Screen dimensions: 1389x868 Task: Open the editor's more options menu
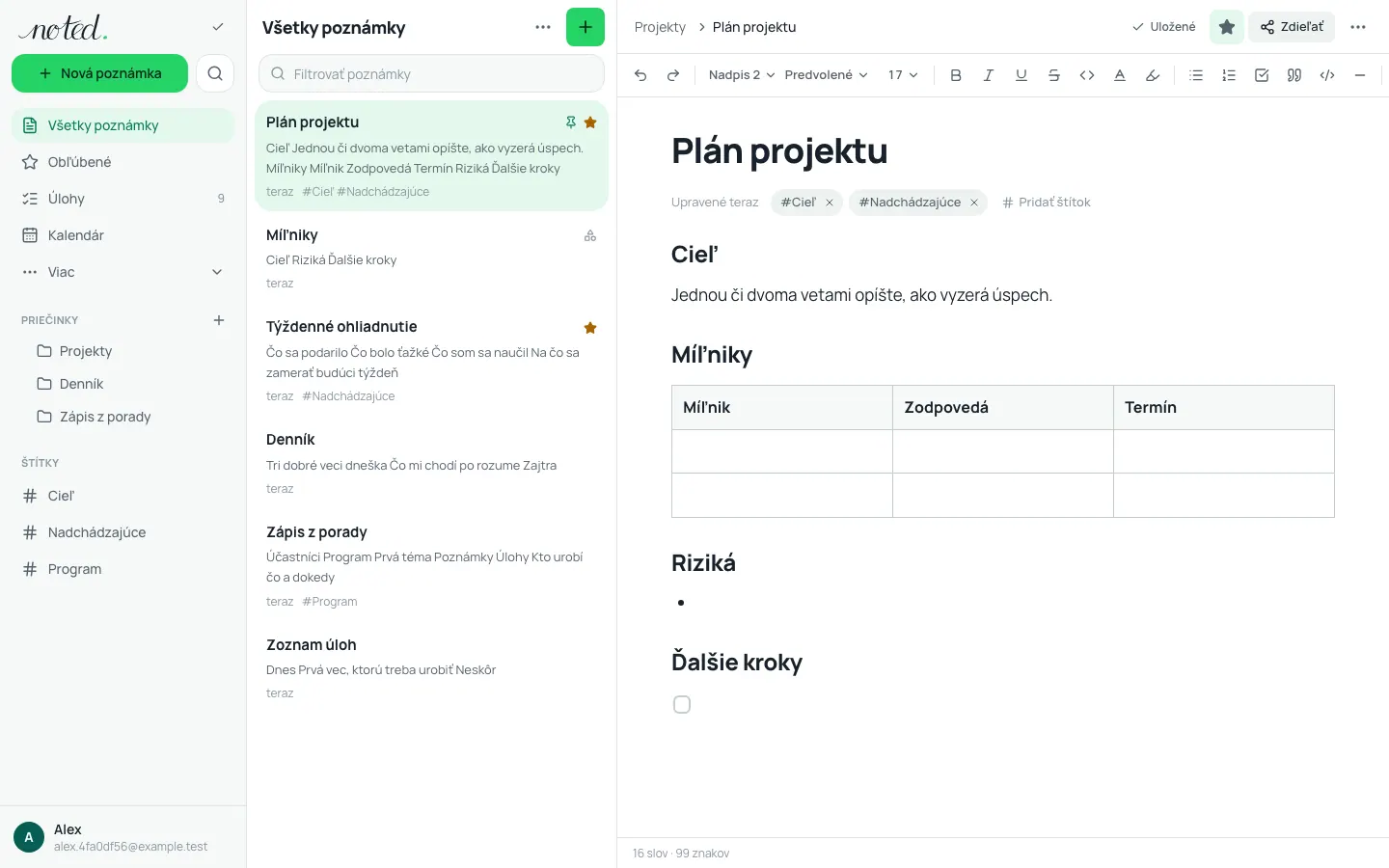click(1358, 27)
